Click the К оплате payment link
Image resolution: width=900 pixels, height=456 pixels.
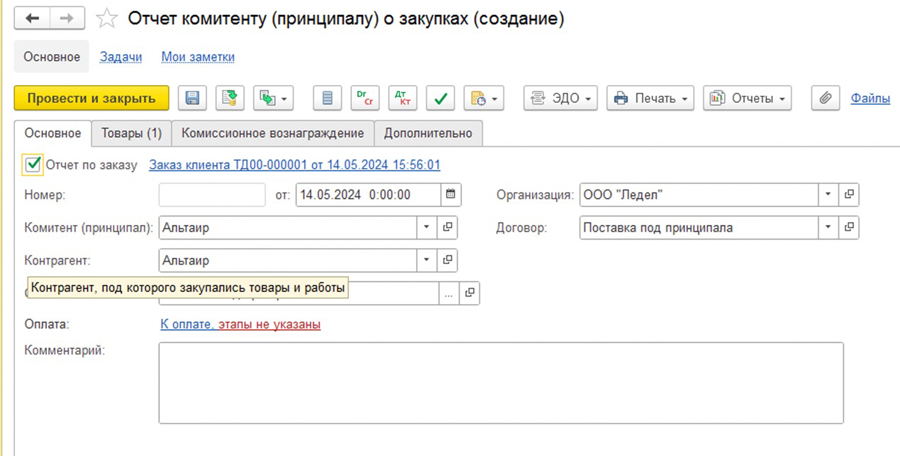coord(186,324)
